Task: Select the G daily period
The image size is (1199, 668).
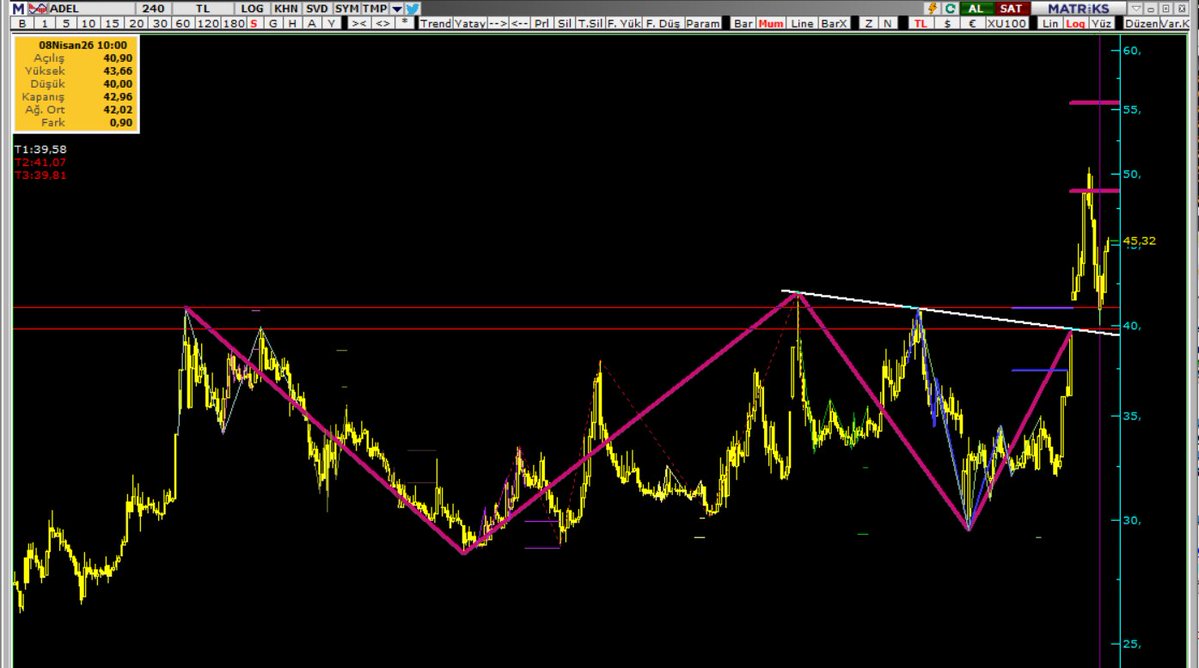Action: point(273,24)
